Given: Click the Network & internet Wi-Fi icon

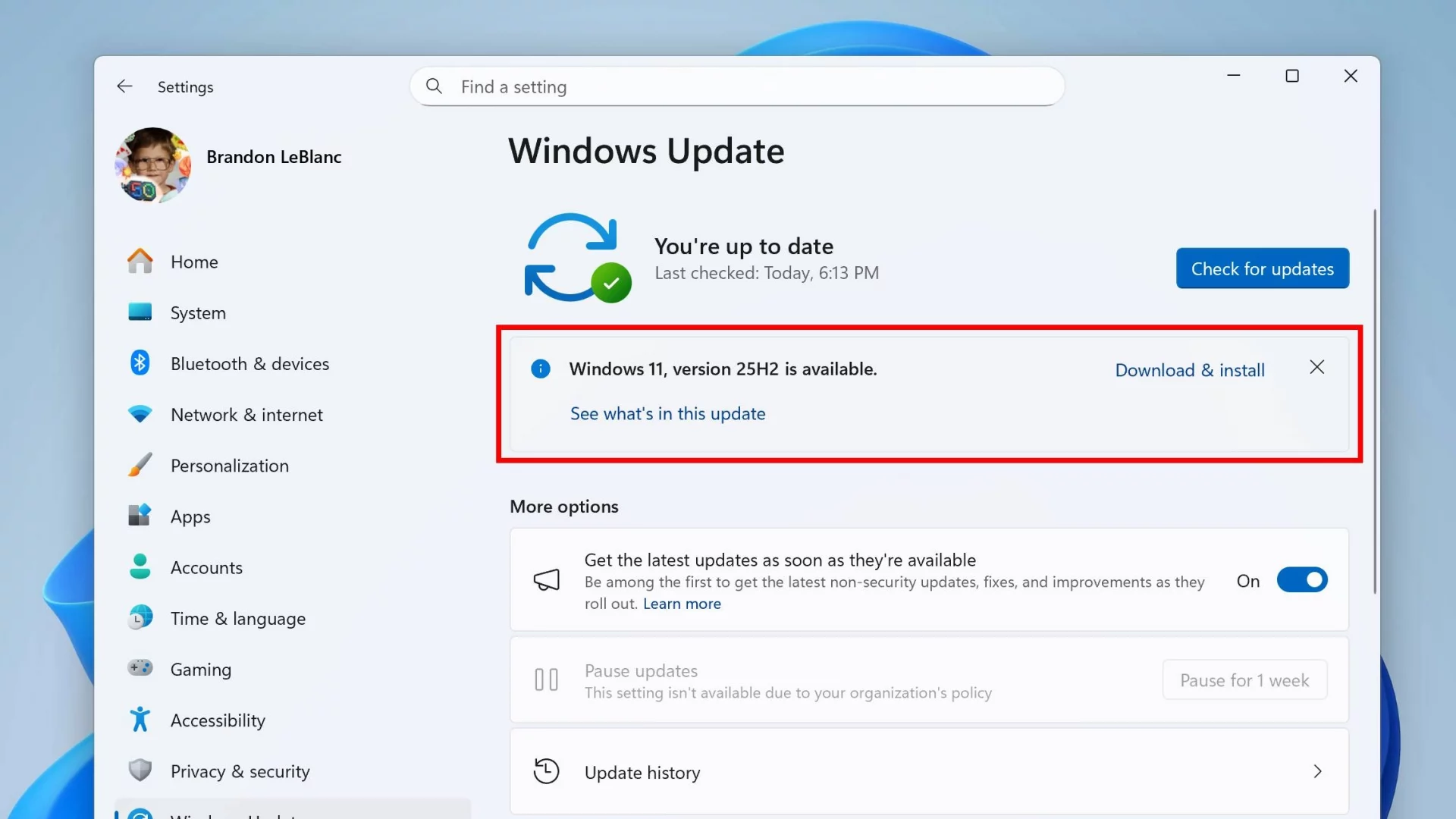Looking at the screenshot, I should (140, 414).
